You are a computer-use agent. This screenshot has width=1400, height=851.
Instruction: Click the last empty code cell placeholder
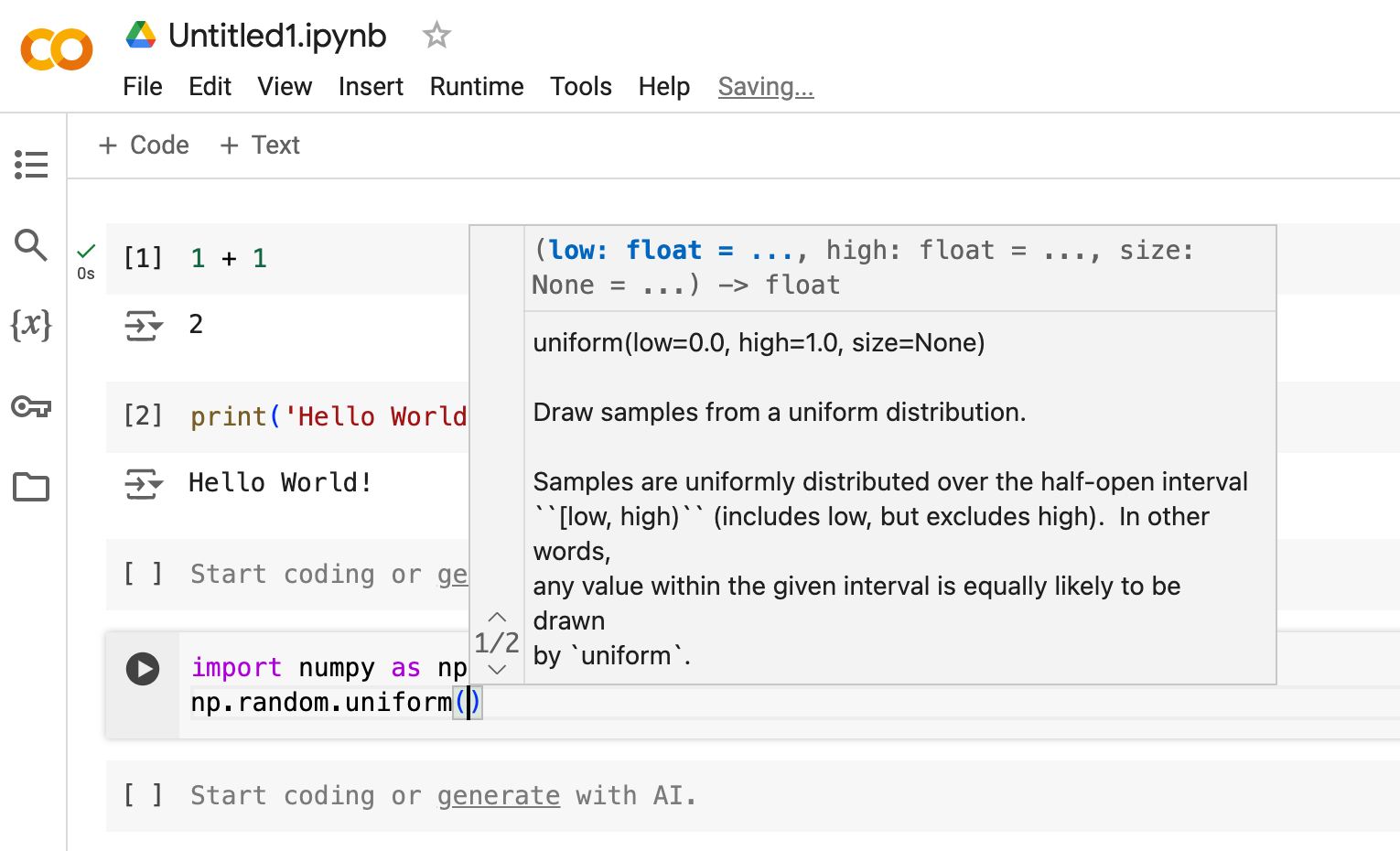(x=443, y=795)
